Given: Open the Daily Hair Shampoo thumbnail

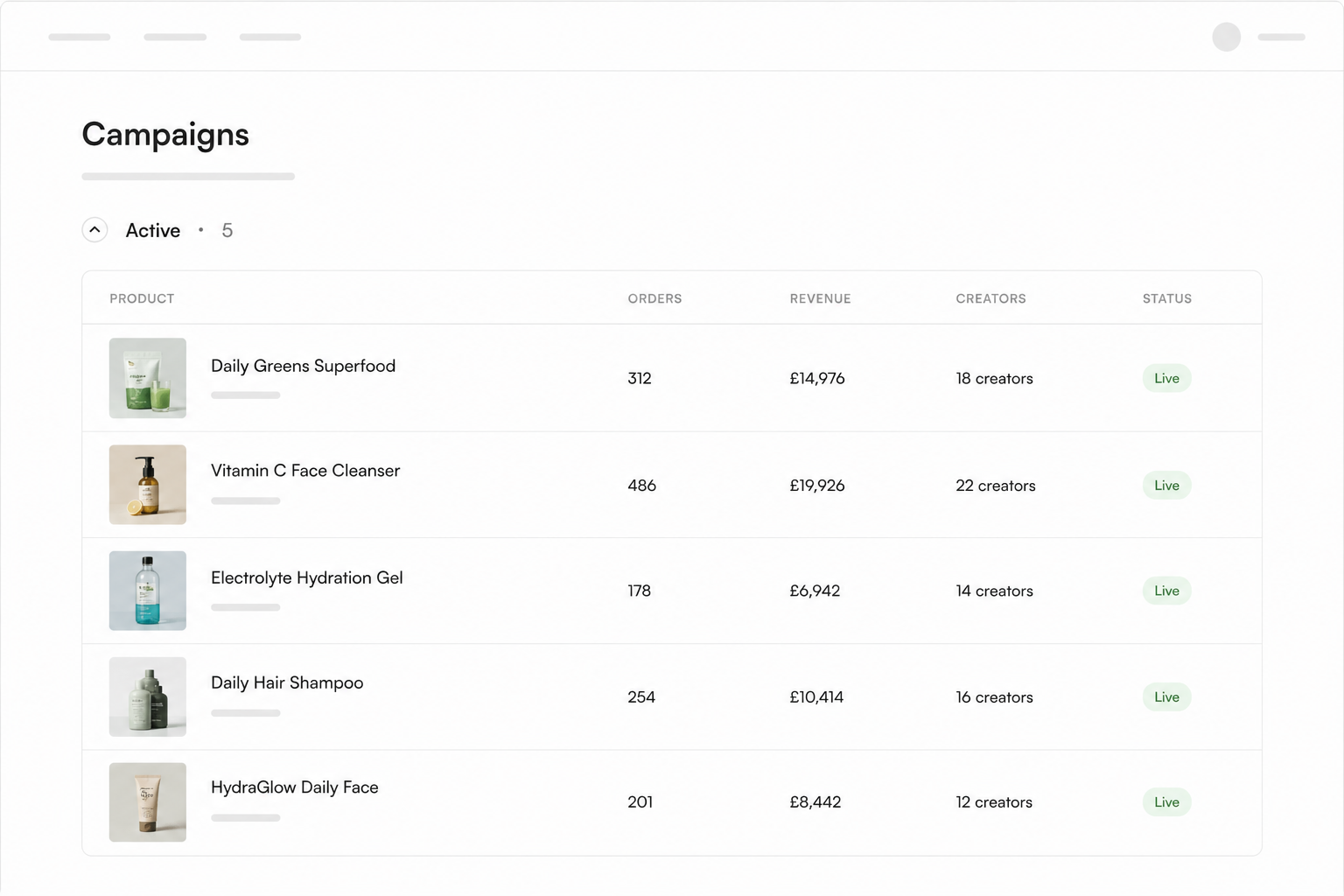Looking at the screenshot, I should [x=148, y=696].
